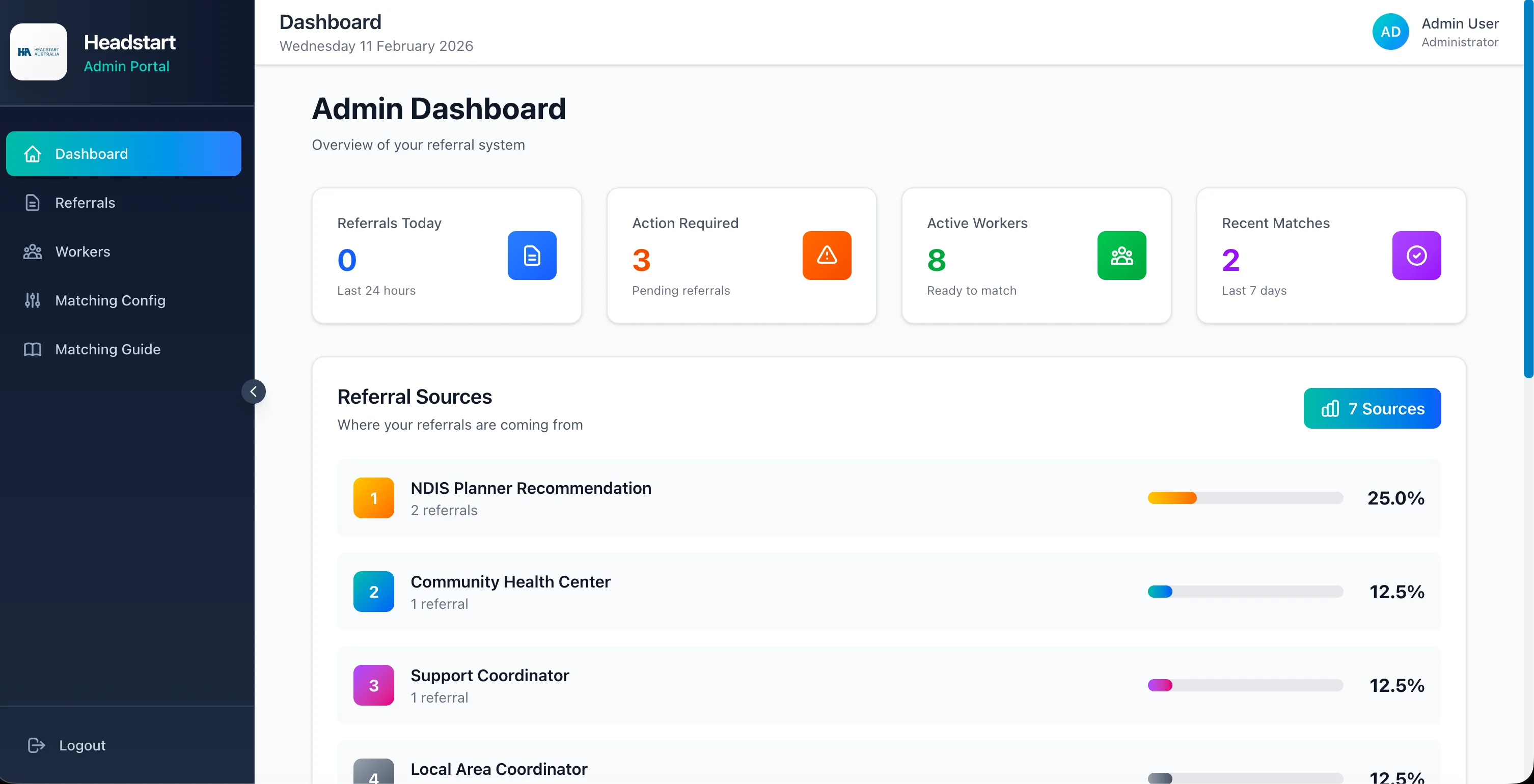This screenshot has height=784, width=1534.
Task: Open the Recent Matches card
Action: pyautogui.click(x=1331, y=256)
